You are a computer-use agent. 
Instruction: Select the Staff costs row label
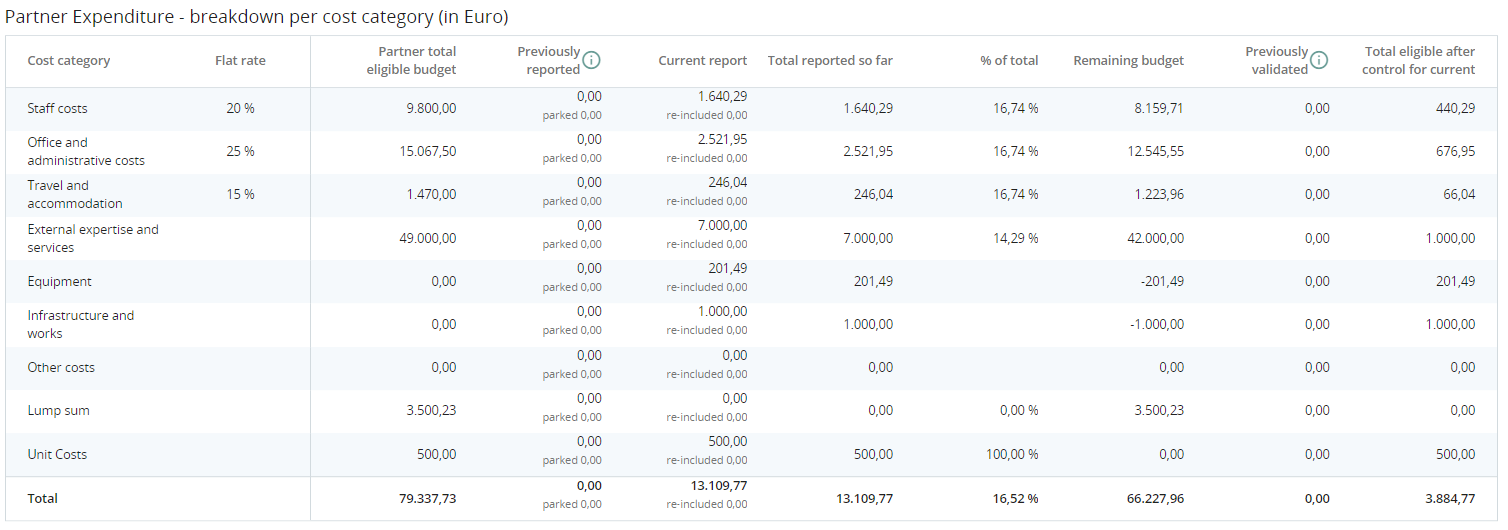point(58,108)
